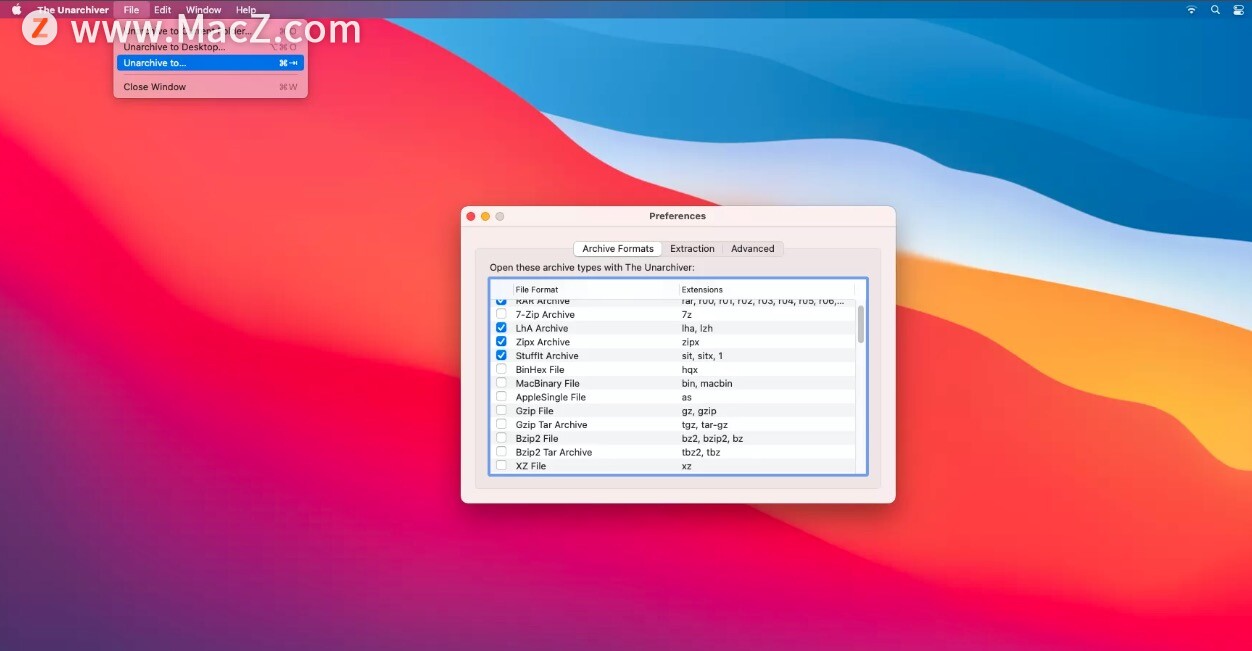Open the Apple menu
This screenshot has width=1252, height=651.
[x=16, y=10]
